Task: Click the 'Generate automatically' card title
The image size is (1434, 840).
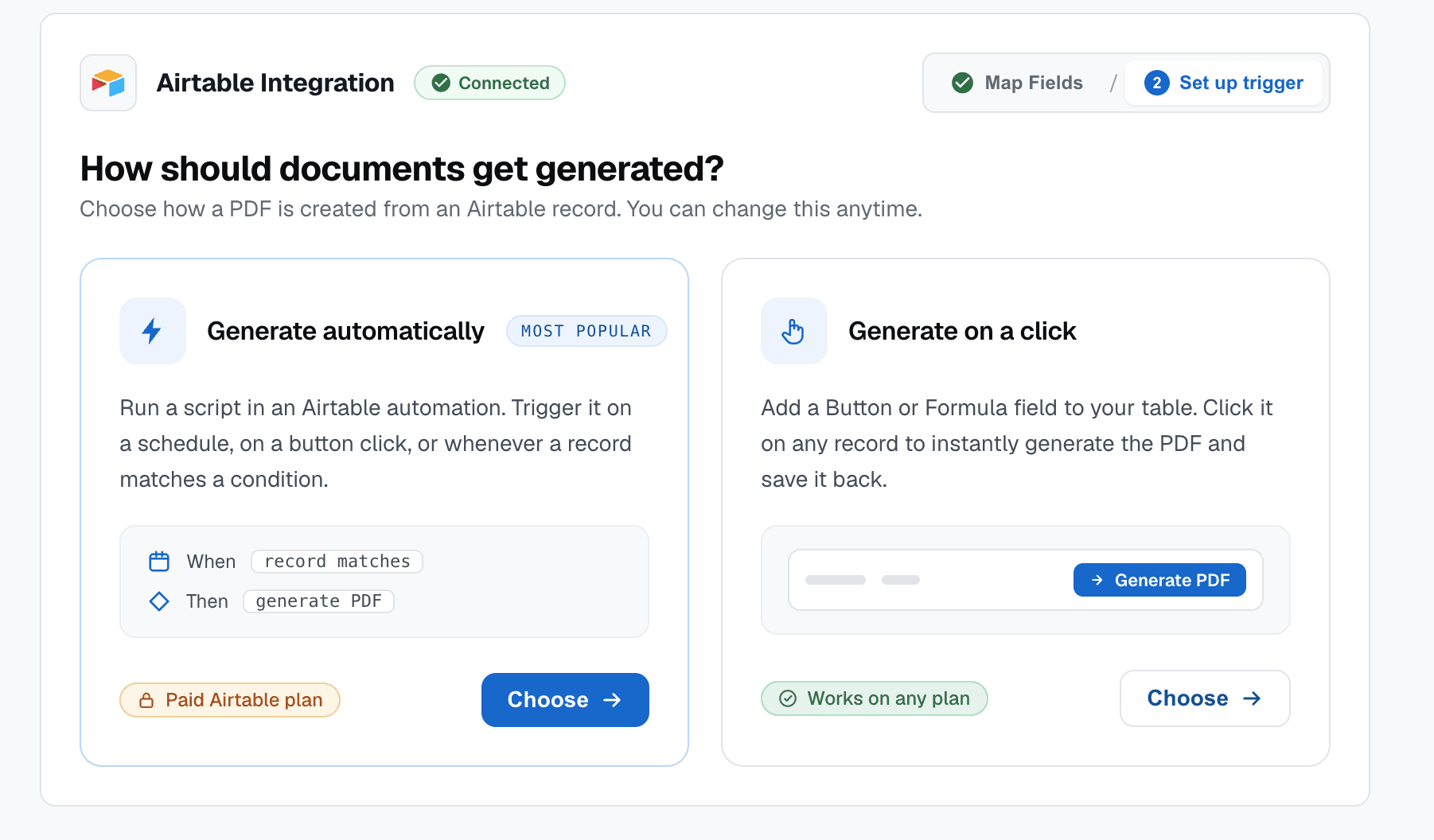Action: coord(345,331)
